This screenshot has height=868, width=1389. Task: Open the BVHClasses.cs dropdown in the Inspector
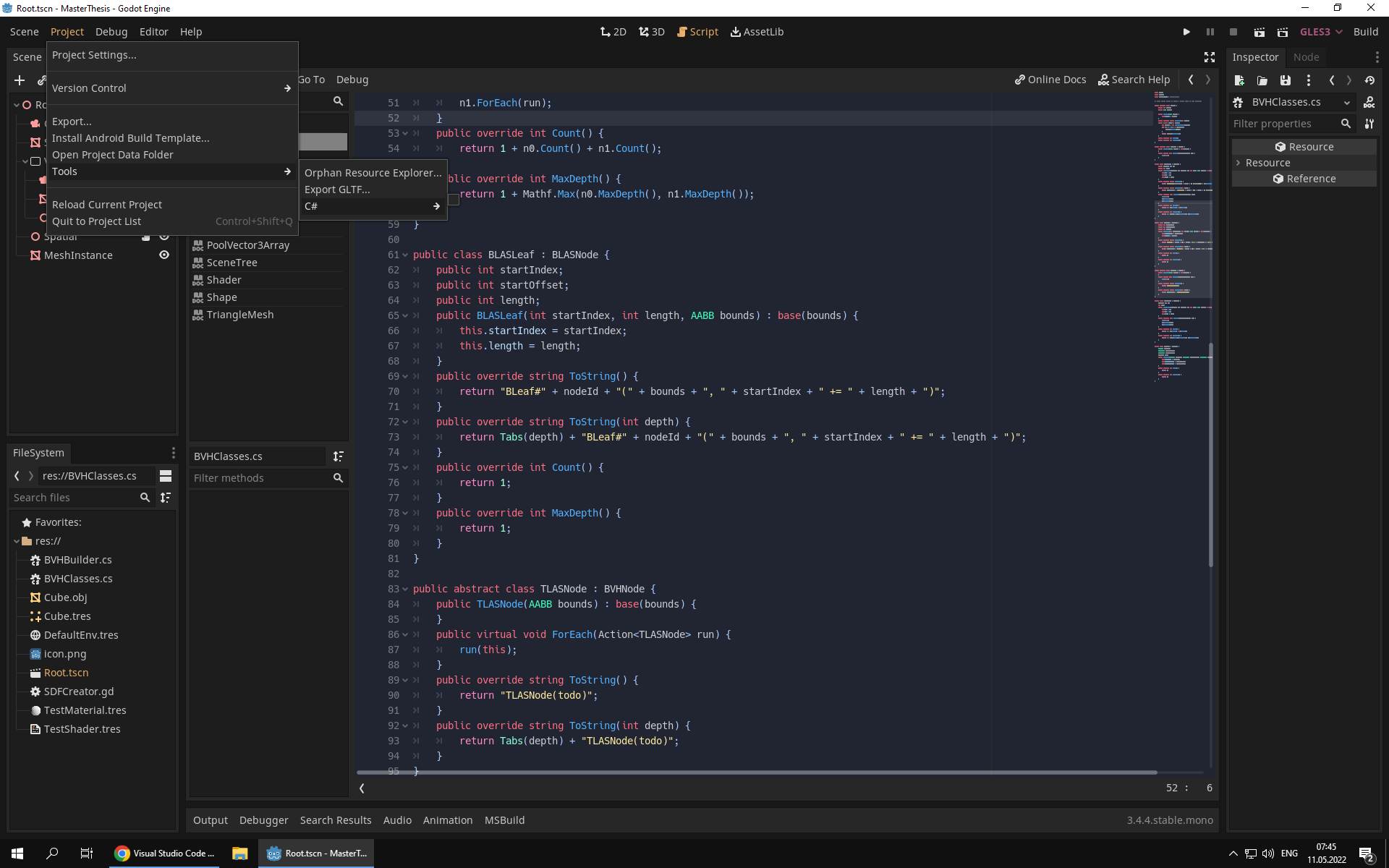[1347, 102]
